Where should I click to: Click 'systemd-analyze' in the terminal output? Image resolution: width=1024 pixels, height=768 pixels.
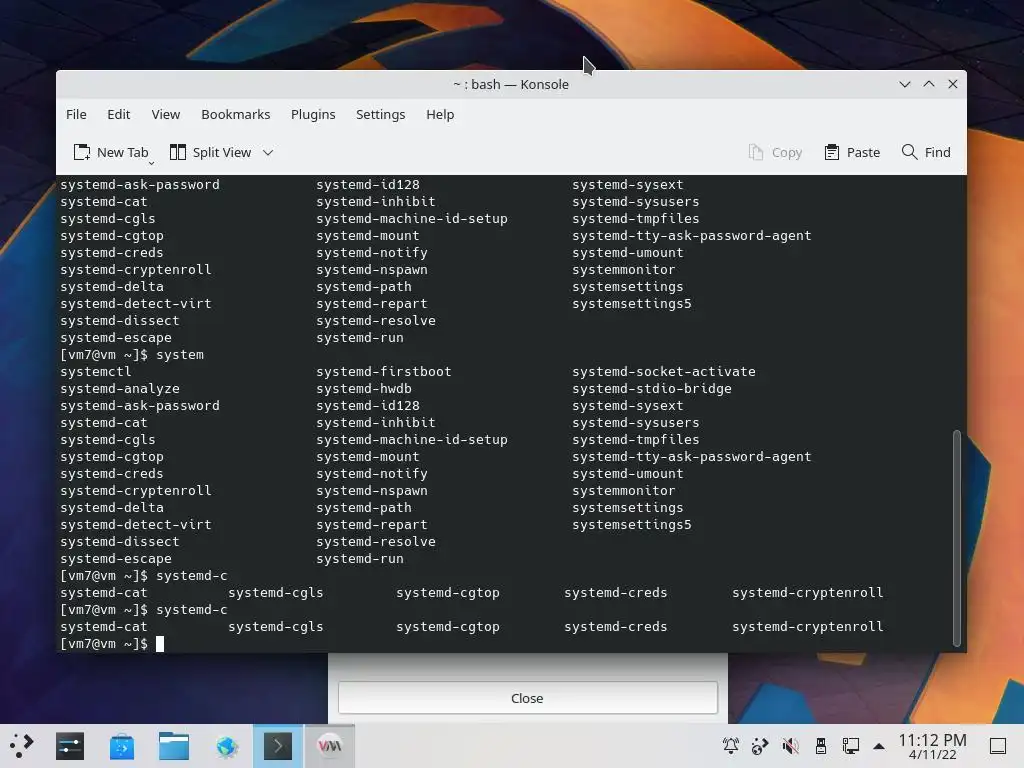point(120,389)
